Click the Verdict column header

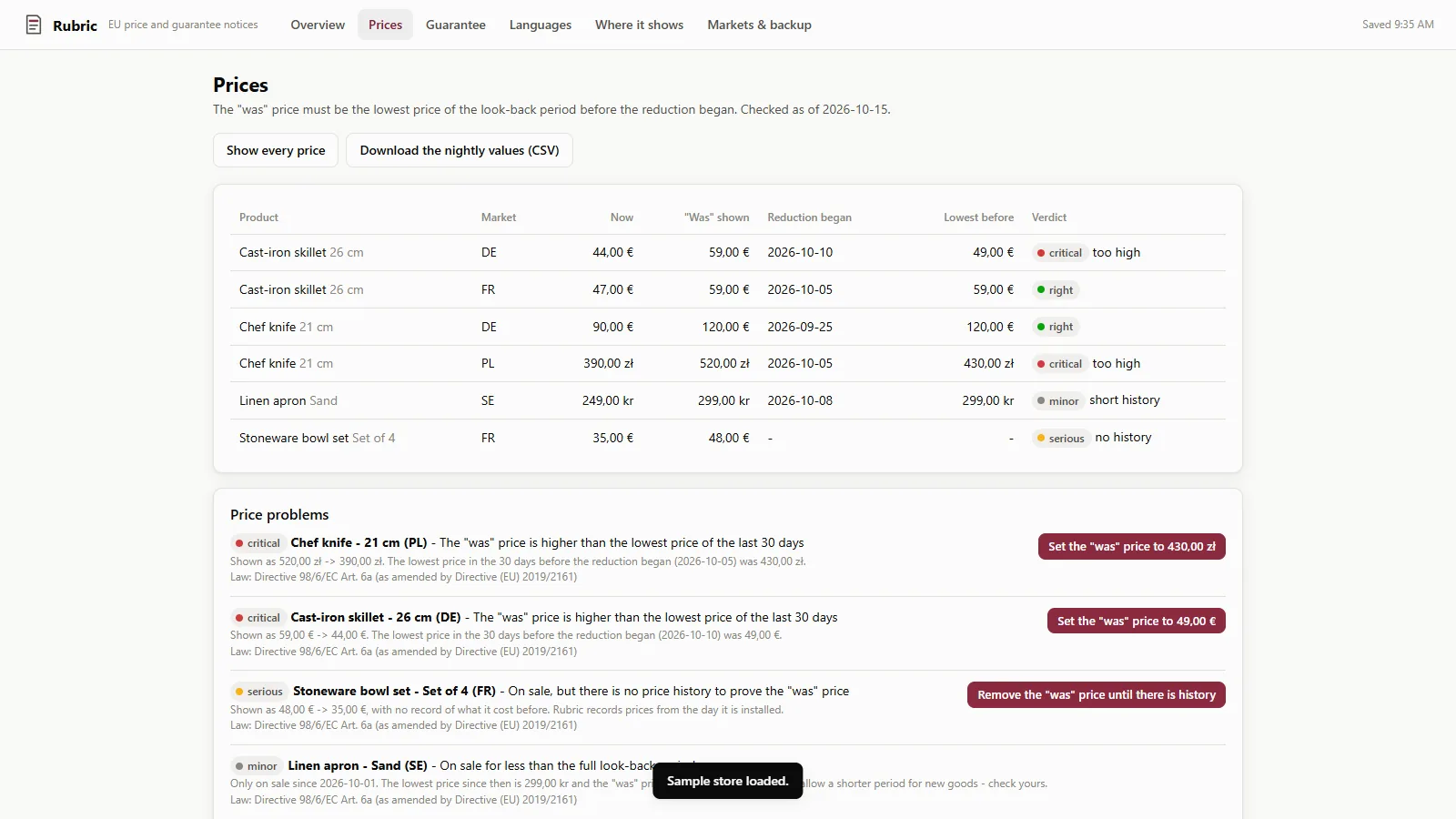(x=1049, y=217)
